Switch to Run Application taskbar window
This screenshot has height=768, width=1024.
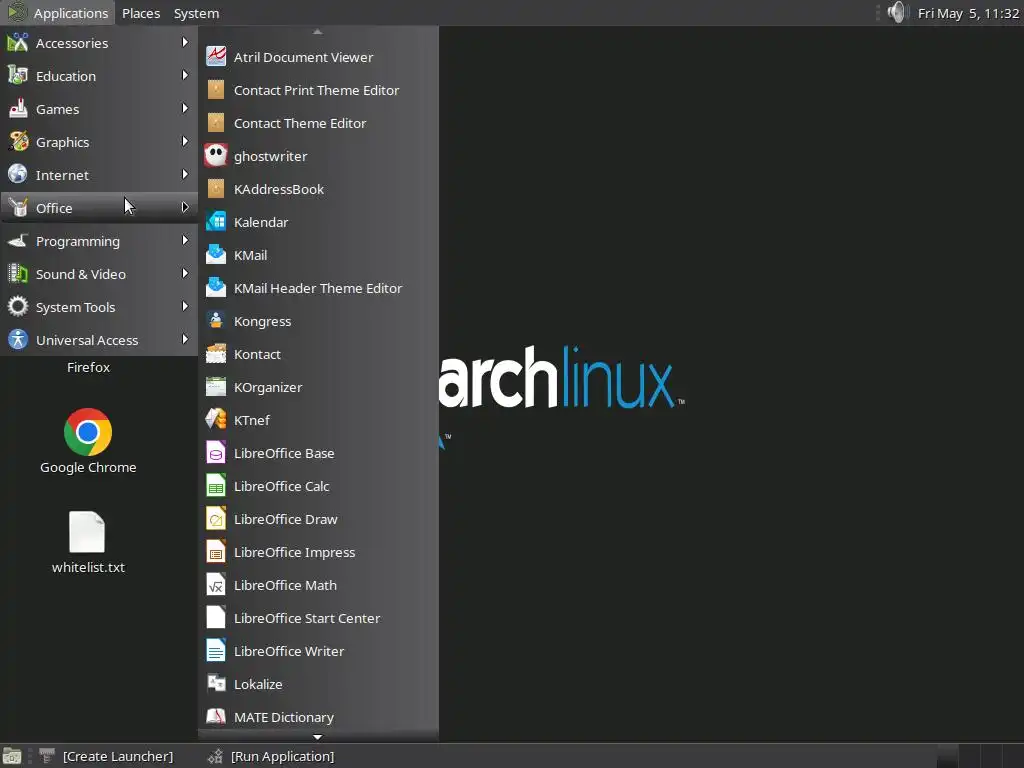(x=271, y=756)
